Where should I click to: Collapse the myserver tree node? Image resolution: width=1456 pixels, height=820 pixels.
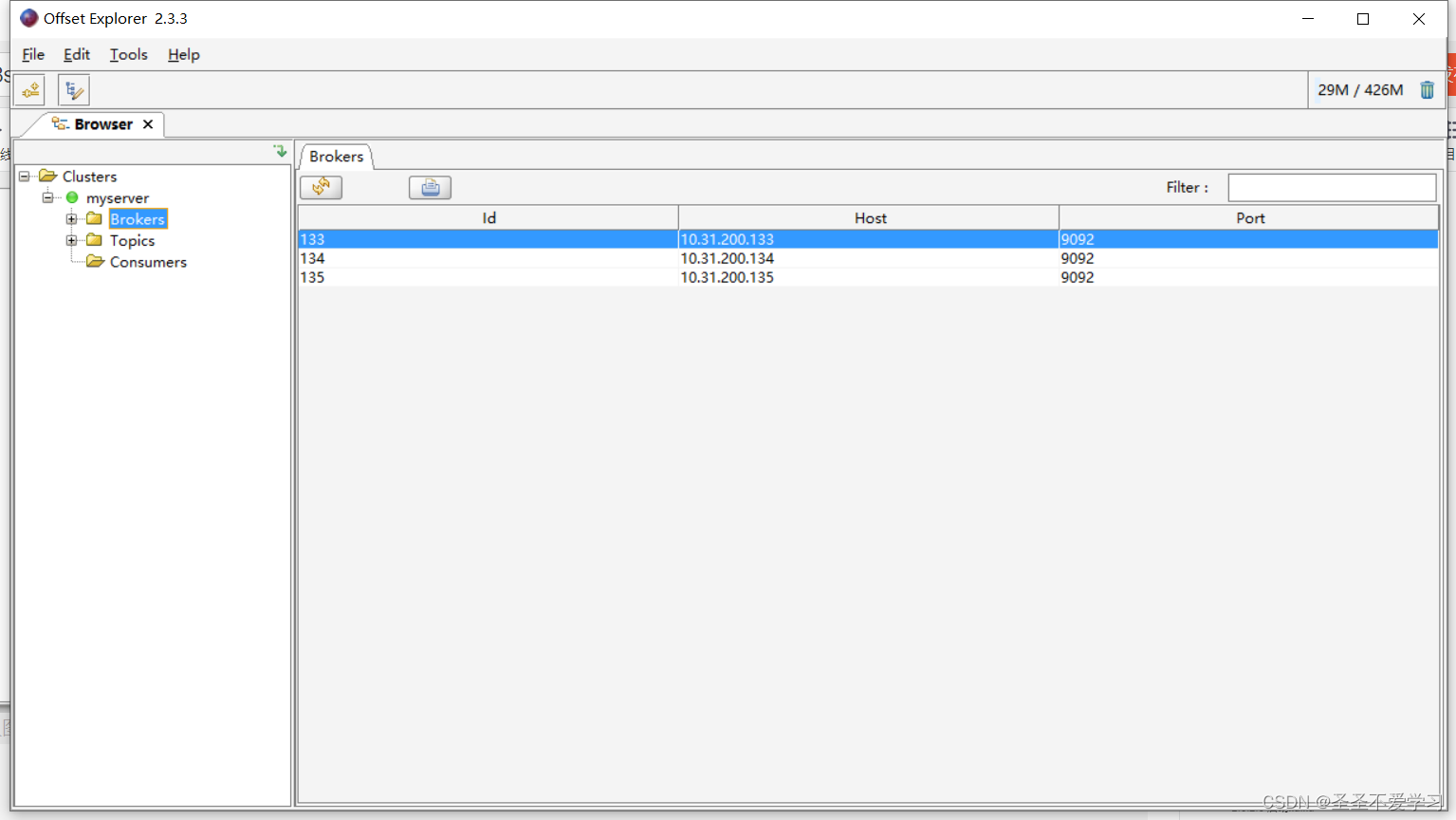point(47,197)
